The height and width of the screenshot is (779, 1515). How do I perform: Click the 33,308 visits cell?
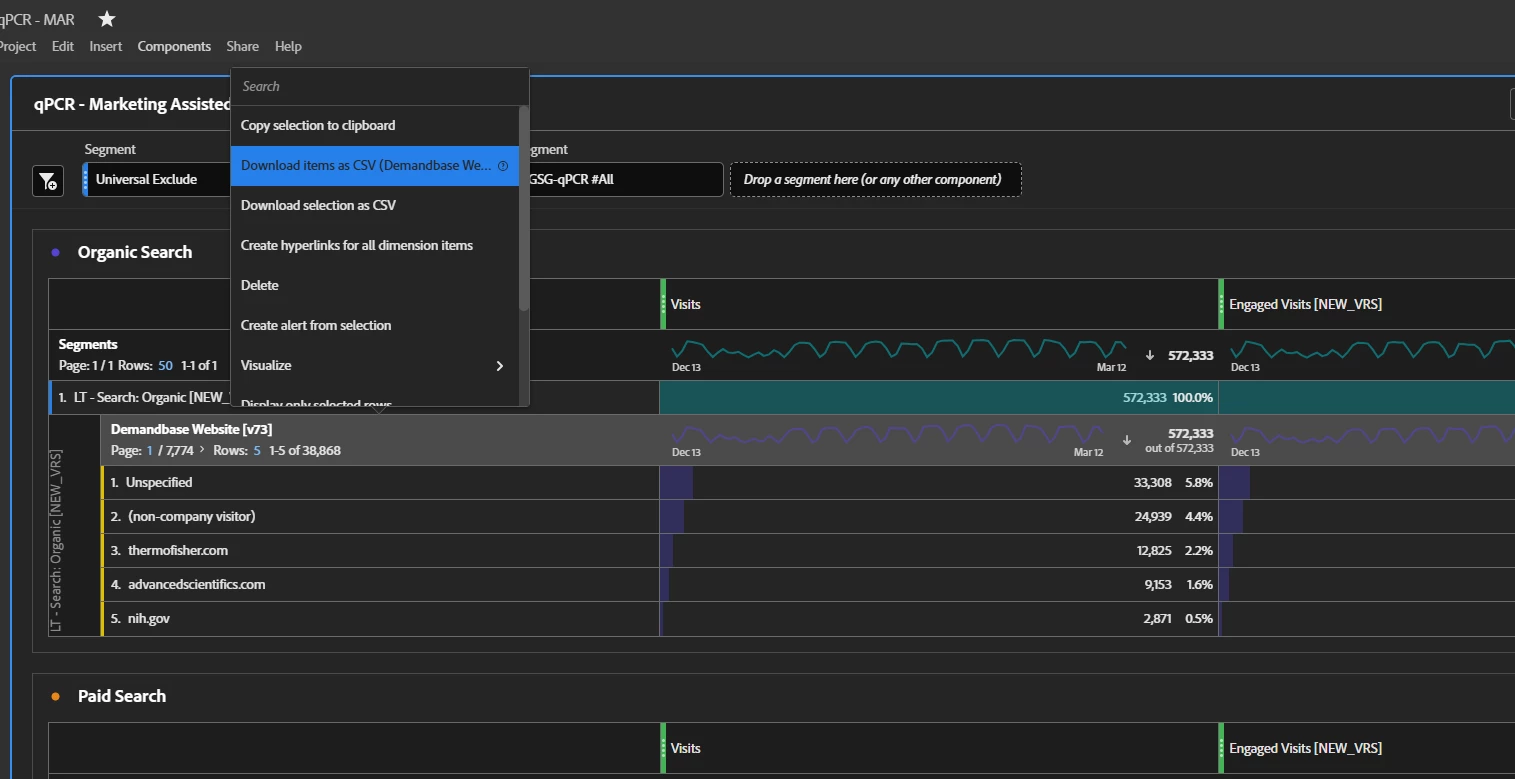939,482
